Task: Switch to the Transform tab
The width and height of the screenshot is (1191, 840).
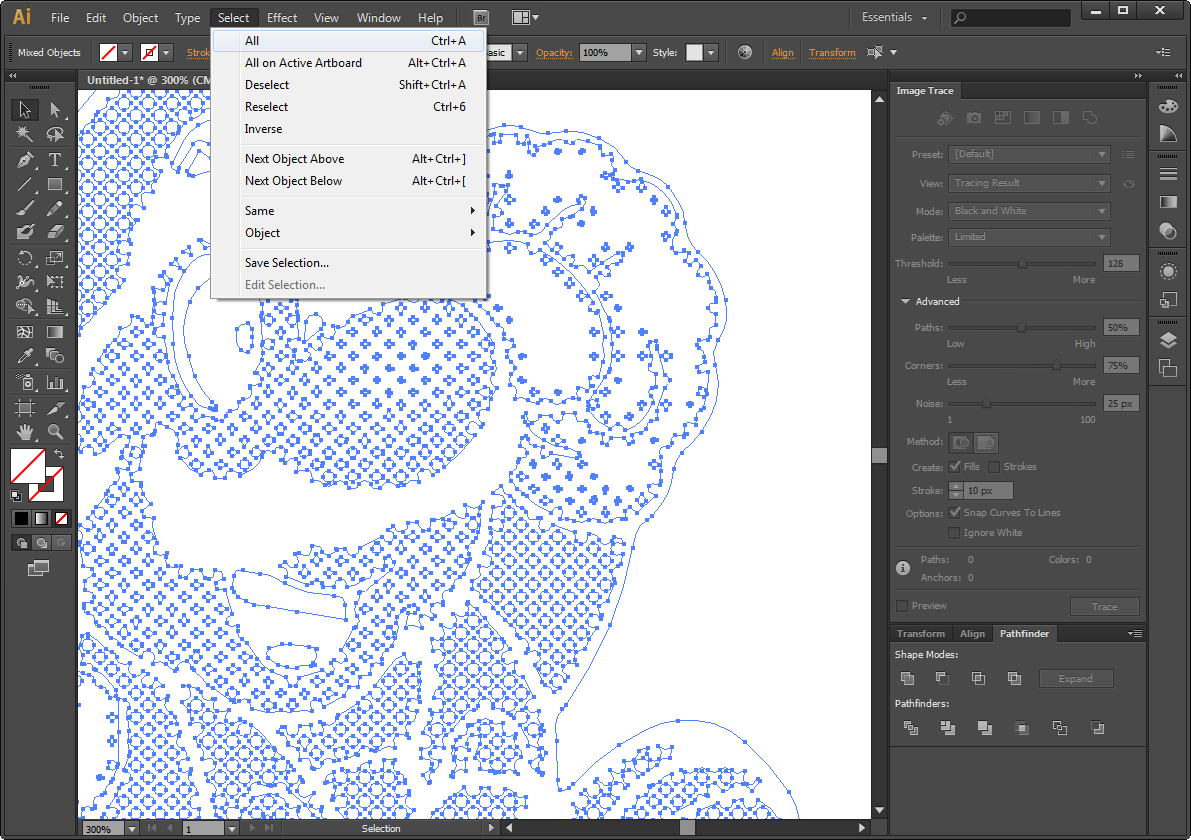Action: (921, 633)
